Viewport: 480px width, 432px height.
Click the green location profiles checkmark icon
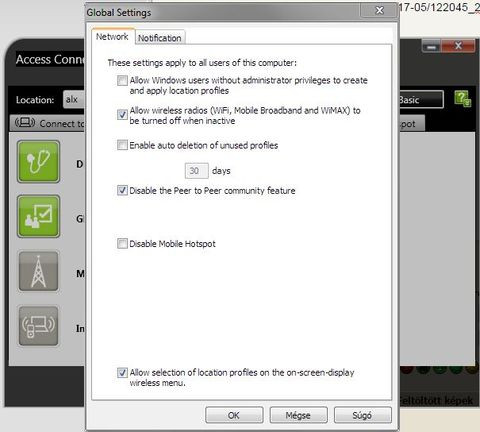click(x=39, y=217)
